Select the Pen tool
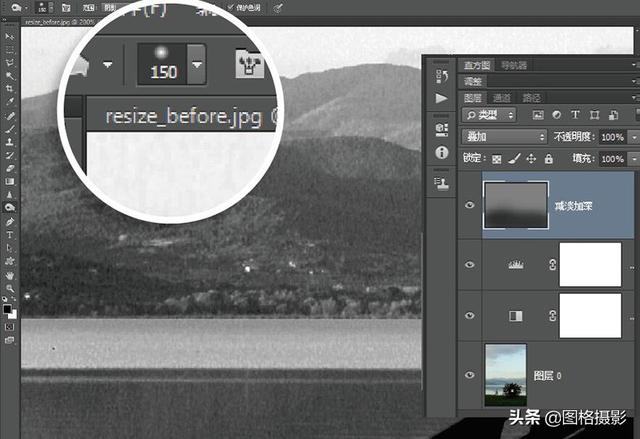The width and height of the screenshot is (640, 439). [x=9, y=222]
